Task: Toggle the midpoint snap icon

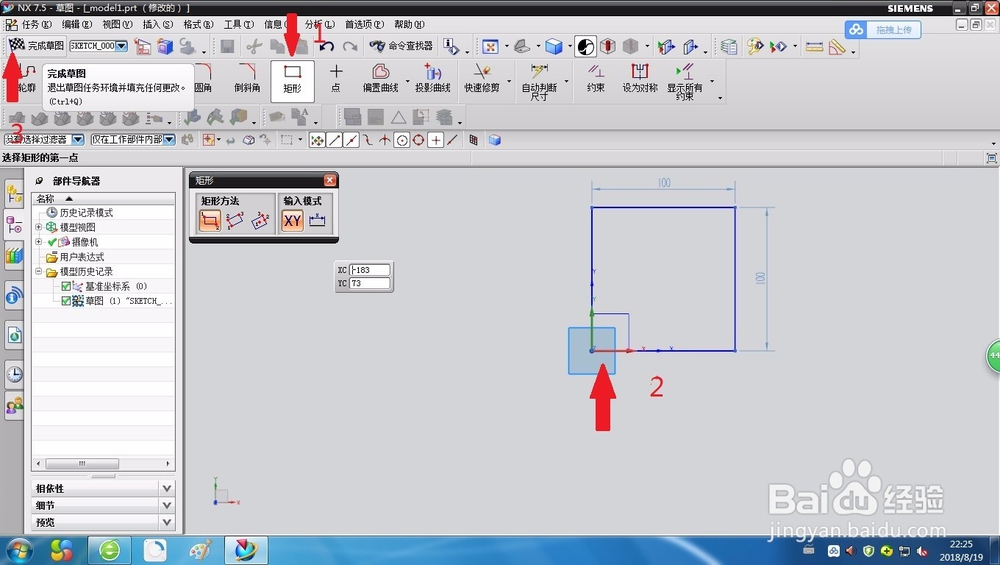Action: tap(351, 140)
